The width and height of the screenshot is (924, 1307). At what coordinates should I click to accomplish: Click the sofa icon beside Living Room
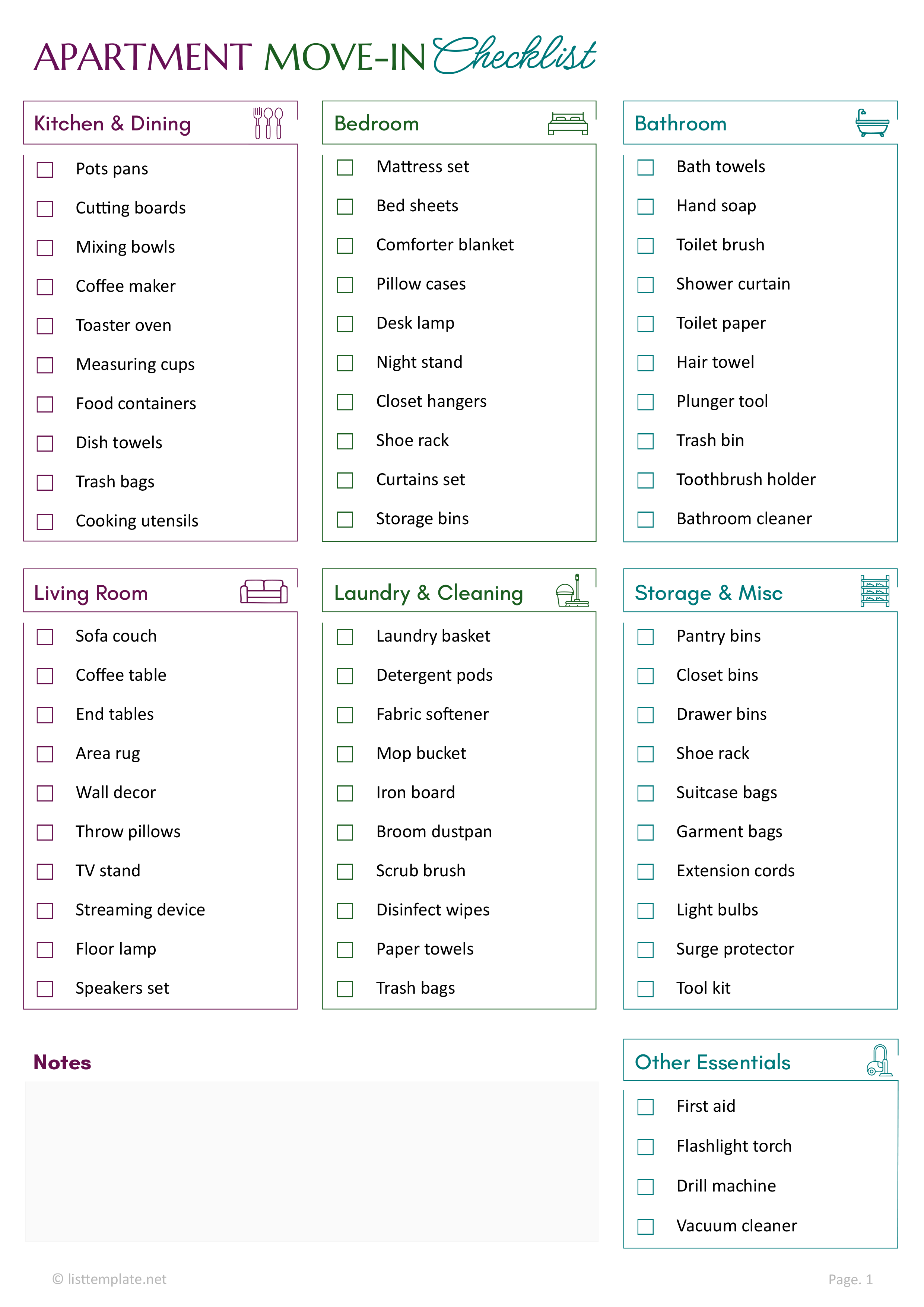pyautogui.click(x=263, y=591)
